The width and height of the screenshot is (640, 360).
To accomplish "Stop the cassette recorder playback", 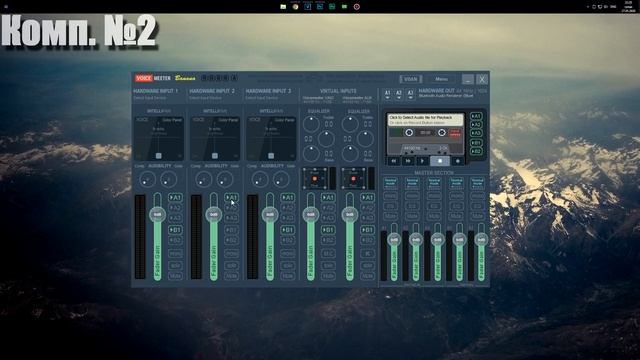I will coord(440,161).
